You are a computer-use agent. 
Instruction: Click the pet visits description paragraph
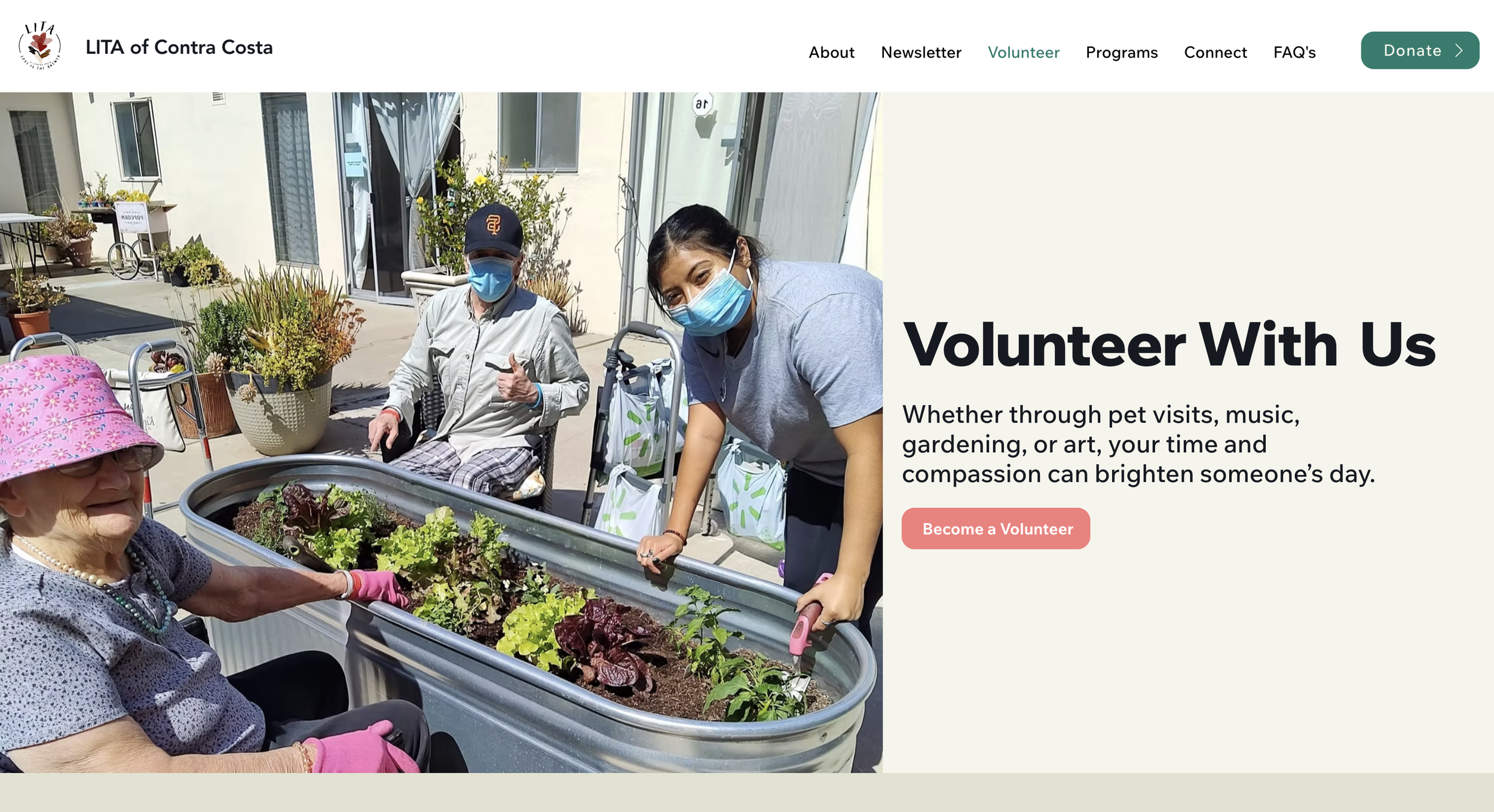(x=1138, y=445)
